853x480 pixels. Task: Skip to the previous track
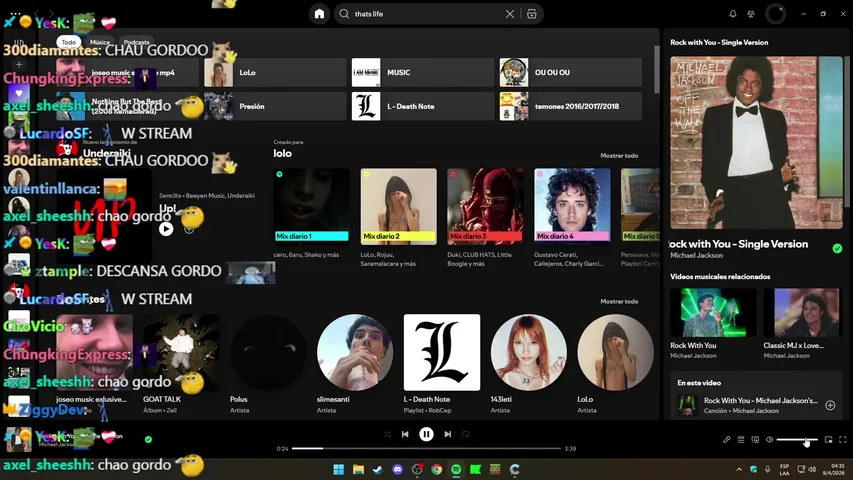[x=405, y=434]
